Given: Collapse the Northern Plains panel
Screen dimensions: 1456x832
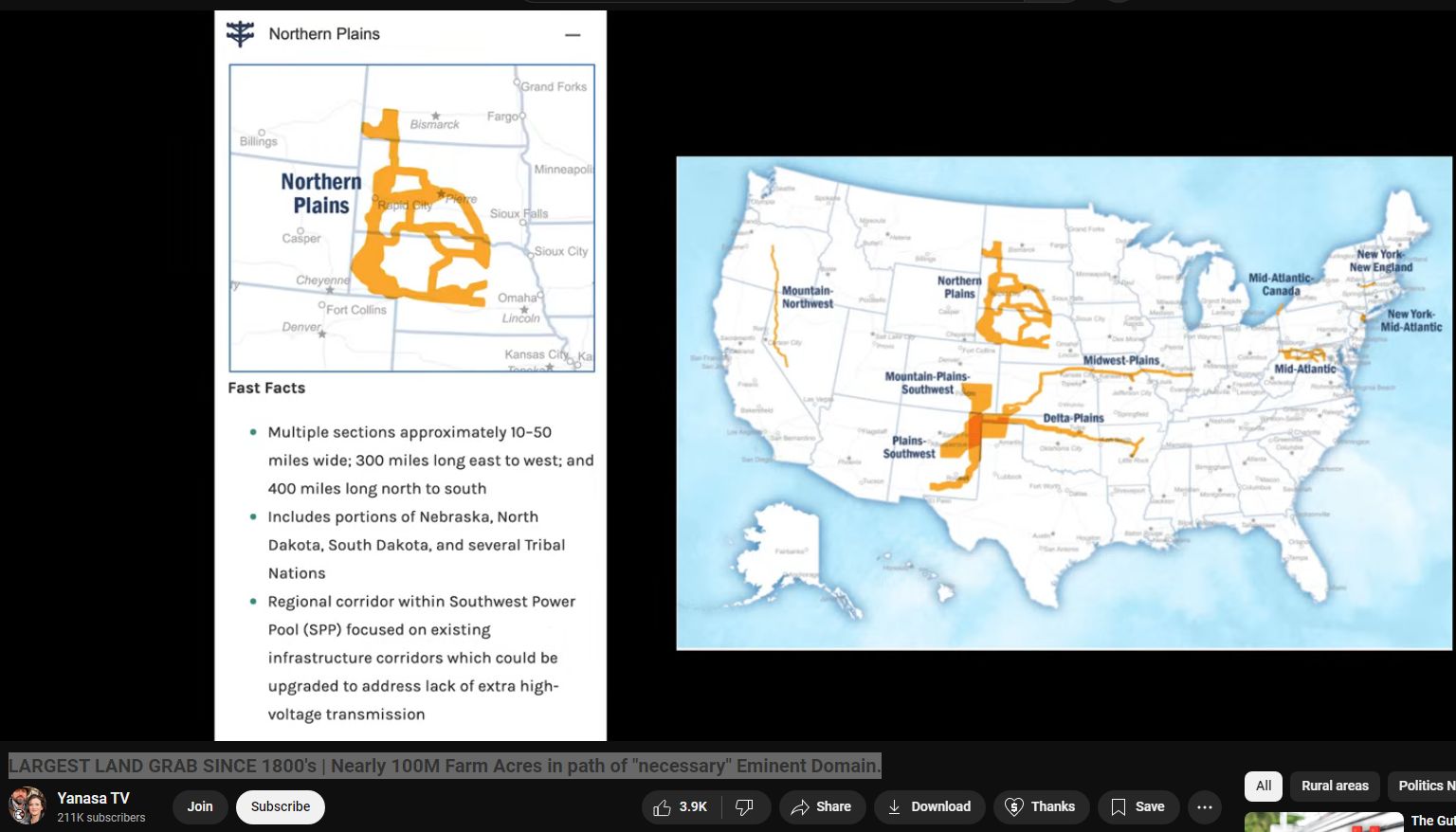Looking at the screenshot, I should (x=573, y=34).
